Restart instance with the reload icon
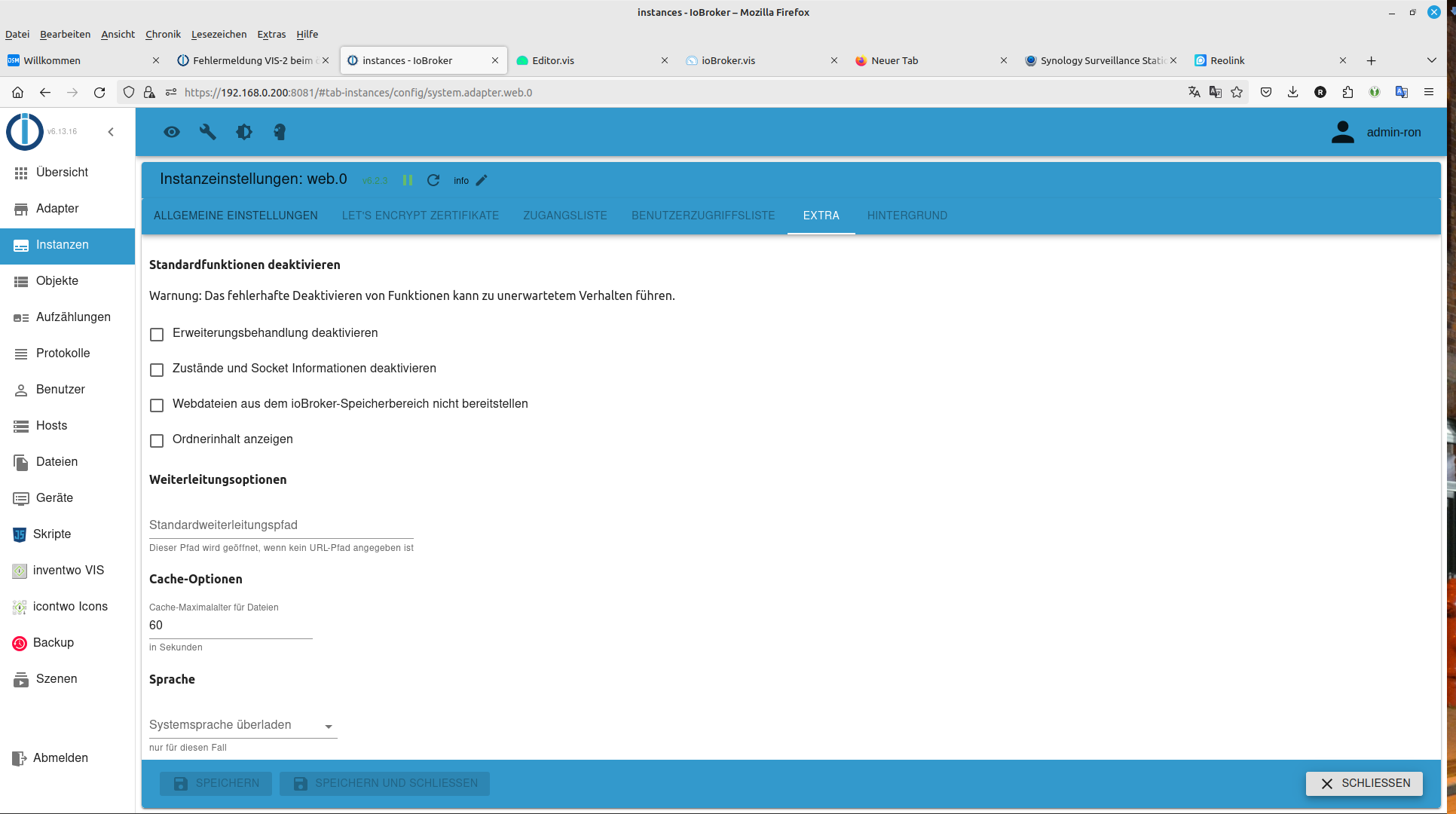The image size is (1456, 814). tap(433, 180)
